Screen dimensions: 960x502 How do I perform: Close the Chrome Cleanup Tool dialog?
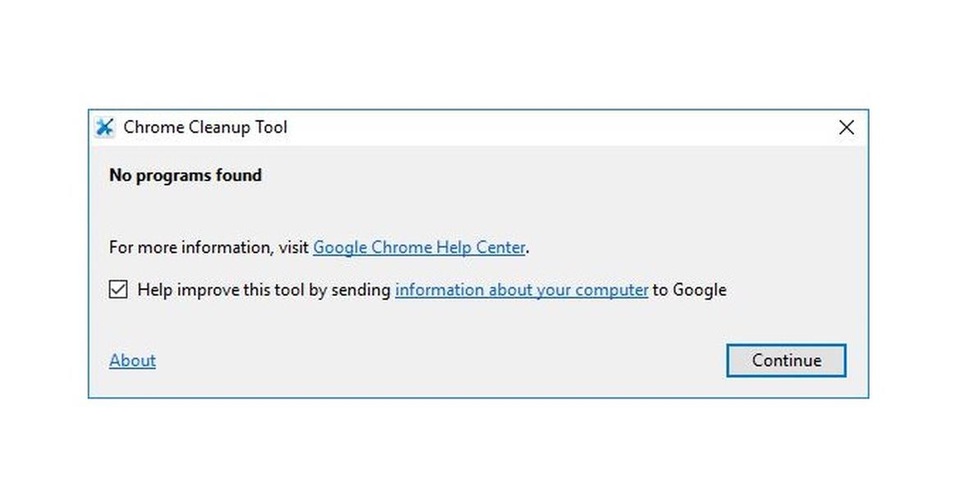tap(846, 127)
